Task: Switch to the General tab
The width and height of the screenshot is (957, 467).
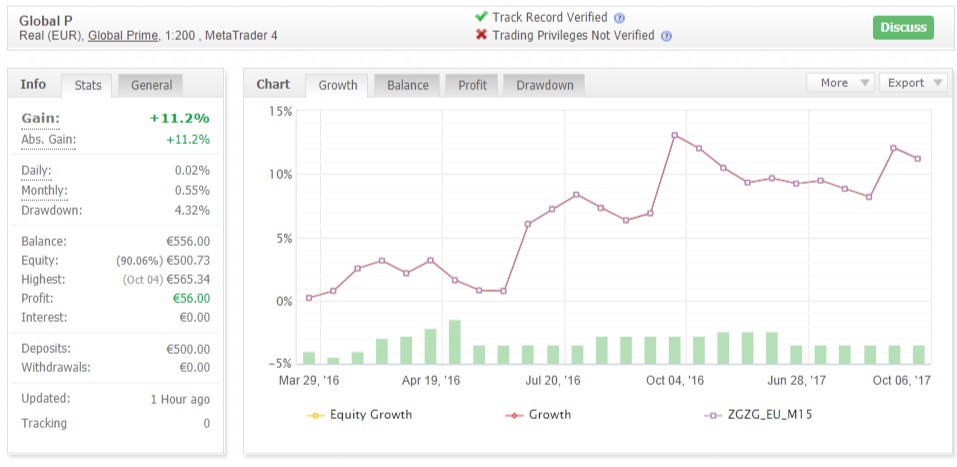Action: (x=151, y=85)
